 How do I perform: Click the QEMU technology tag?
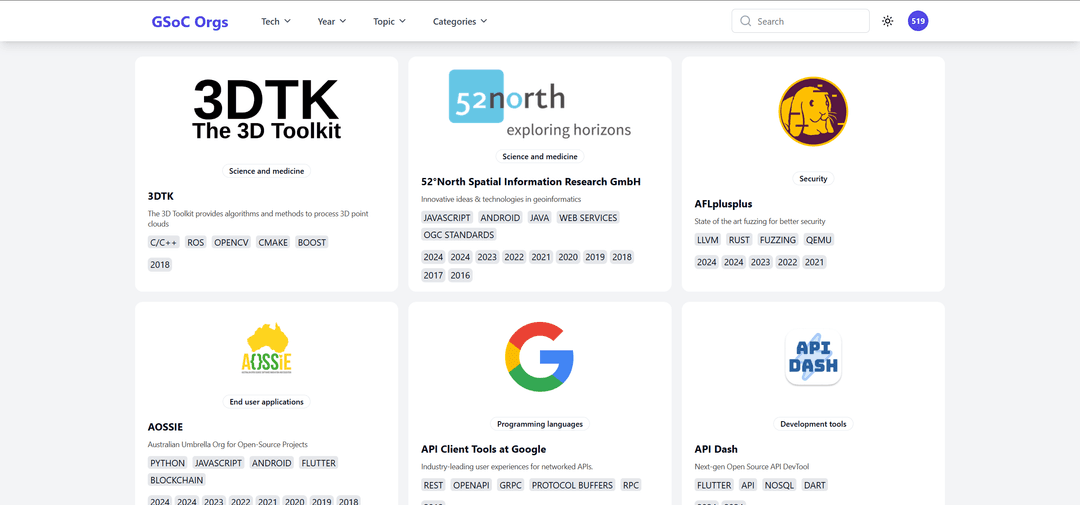click(819, 240)
